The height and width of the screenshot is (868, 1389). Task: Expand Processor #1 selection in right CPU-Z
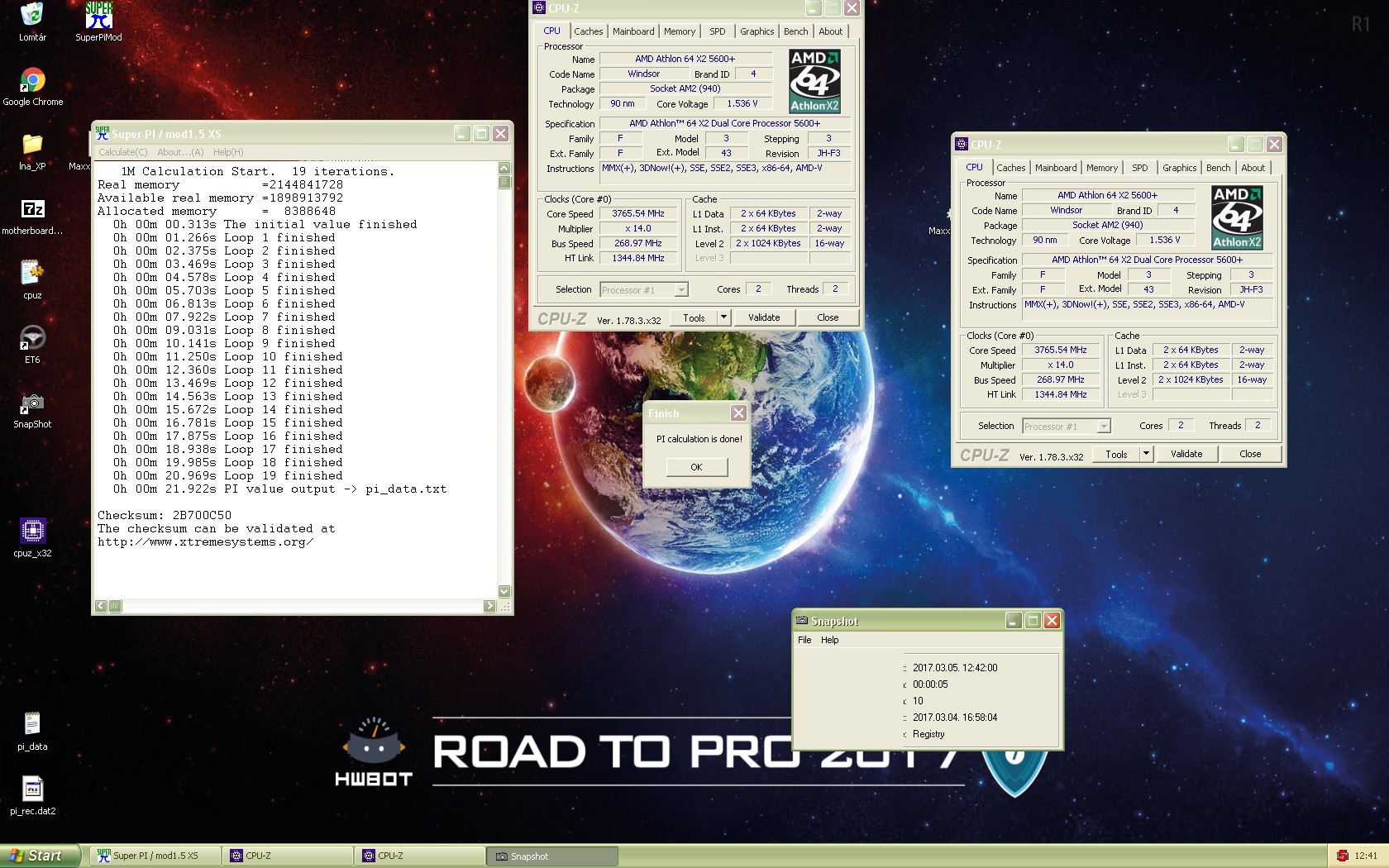coord(1104,427)
